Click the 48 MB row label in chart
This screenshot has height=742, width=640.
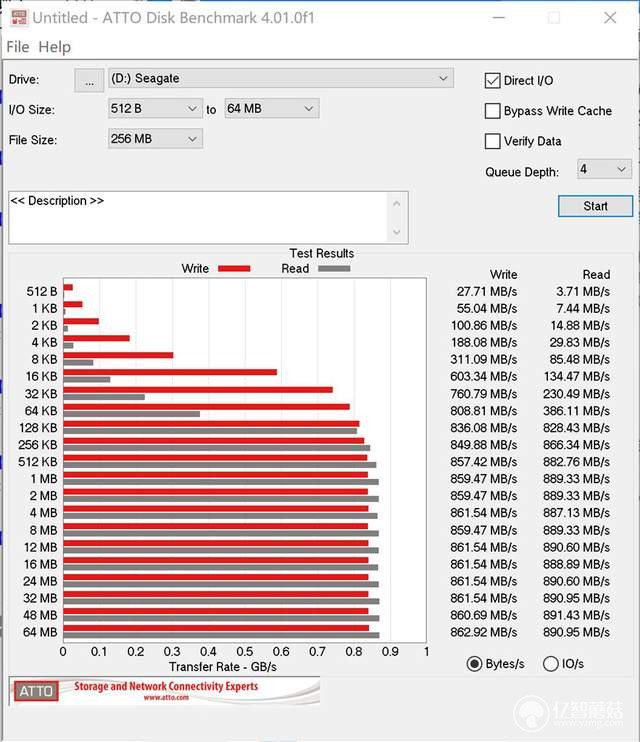tap(40, 615)
